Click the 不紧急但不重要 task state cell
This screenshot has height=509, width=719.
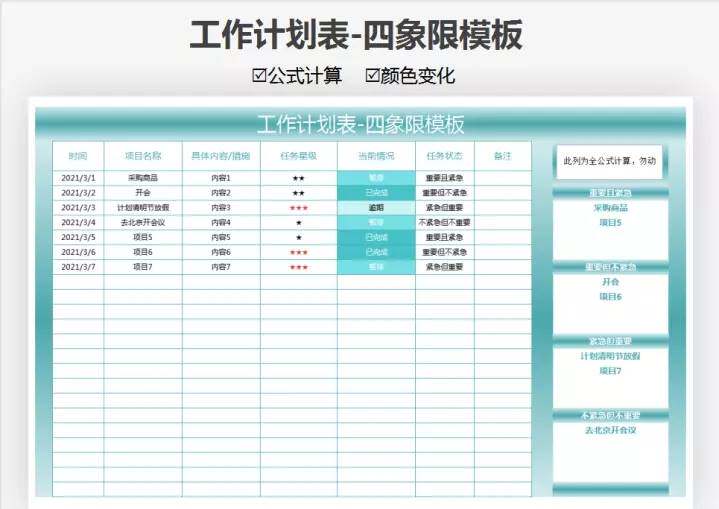(444, 222)
